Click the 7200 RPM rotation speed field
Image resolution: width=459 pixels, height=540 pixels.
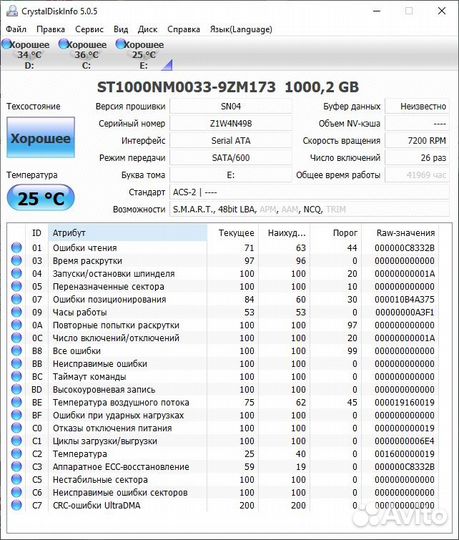(x=417, y=141)
